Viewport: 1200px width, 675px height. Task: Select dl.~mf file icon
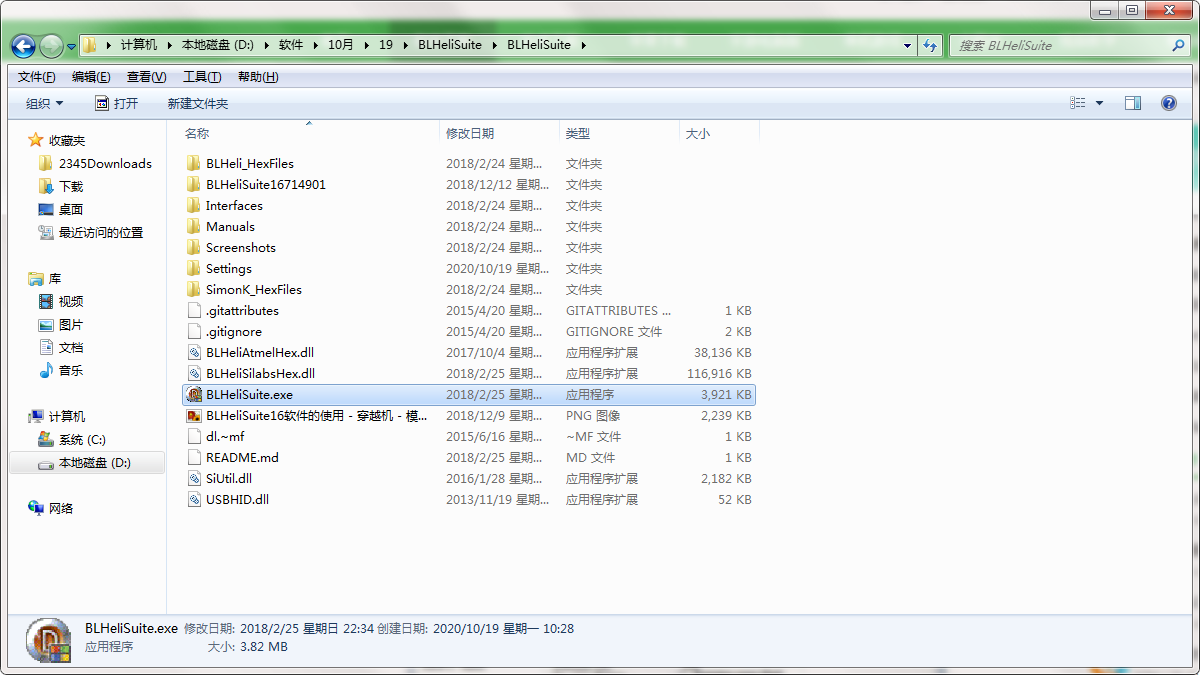click(195, 436)
